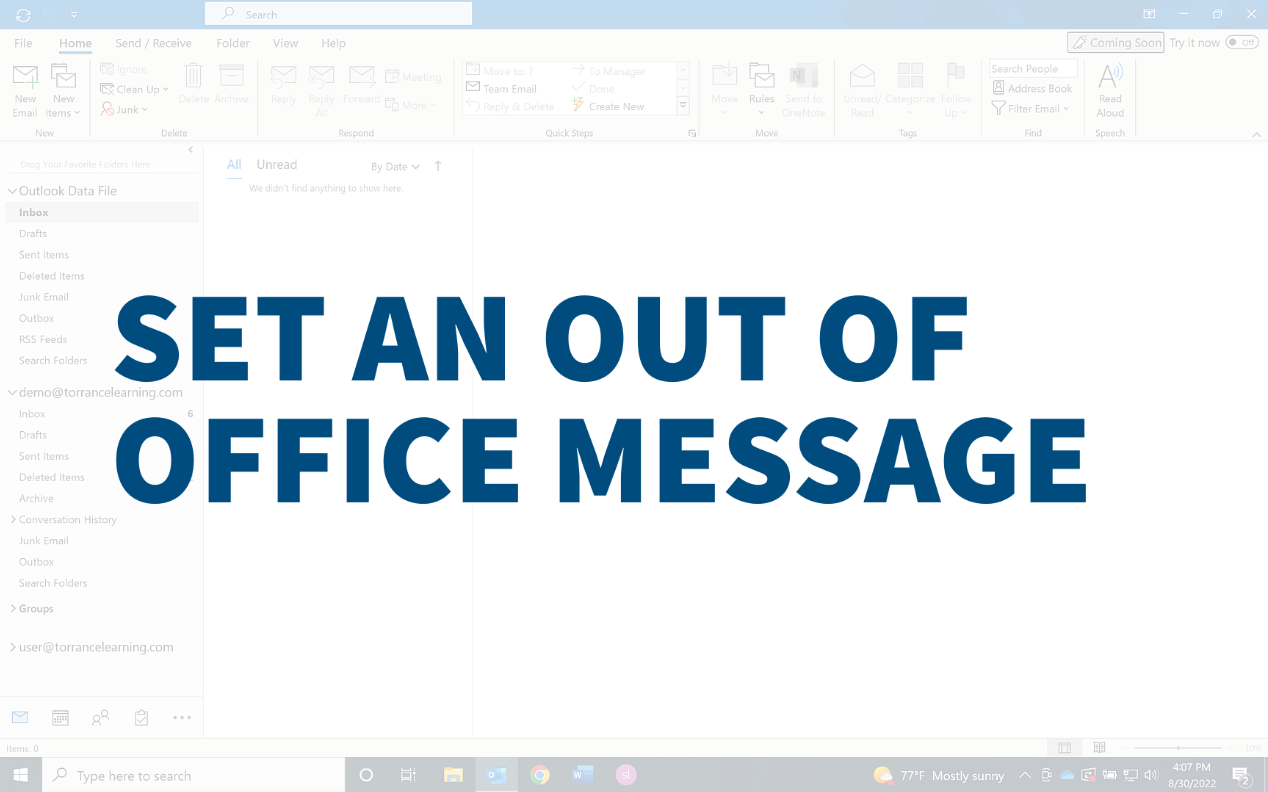Switch to the View tab

285,43
